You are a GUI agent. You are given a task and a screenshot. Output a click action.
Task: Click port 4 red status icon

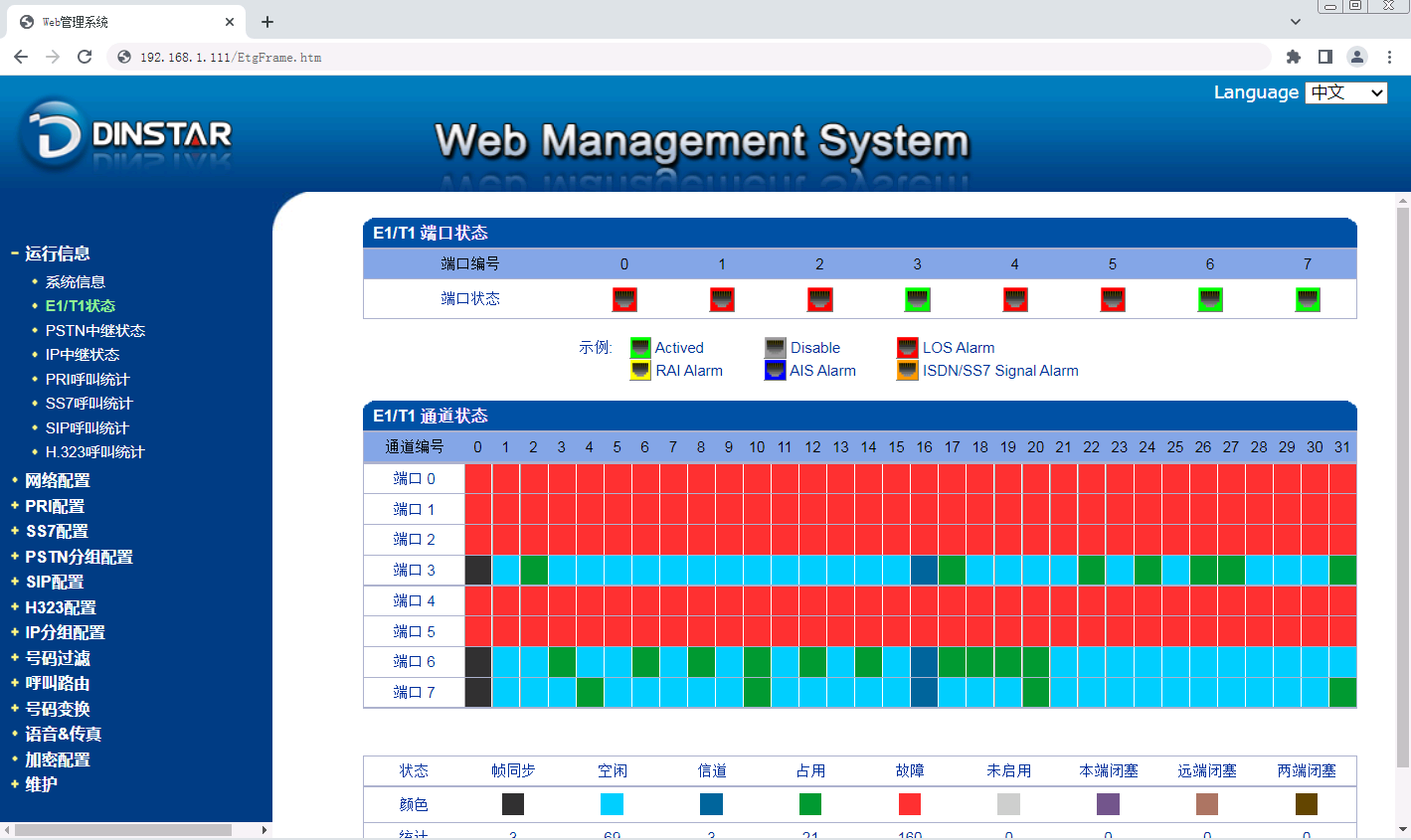point(1014,299)
